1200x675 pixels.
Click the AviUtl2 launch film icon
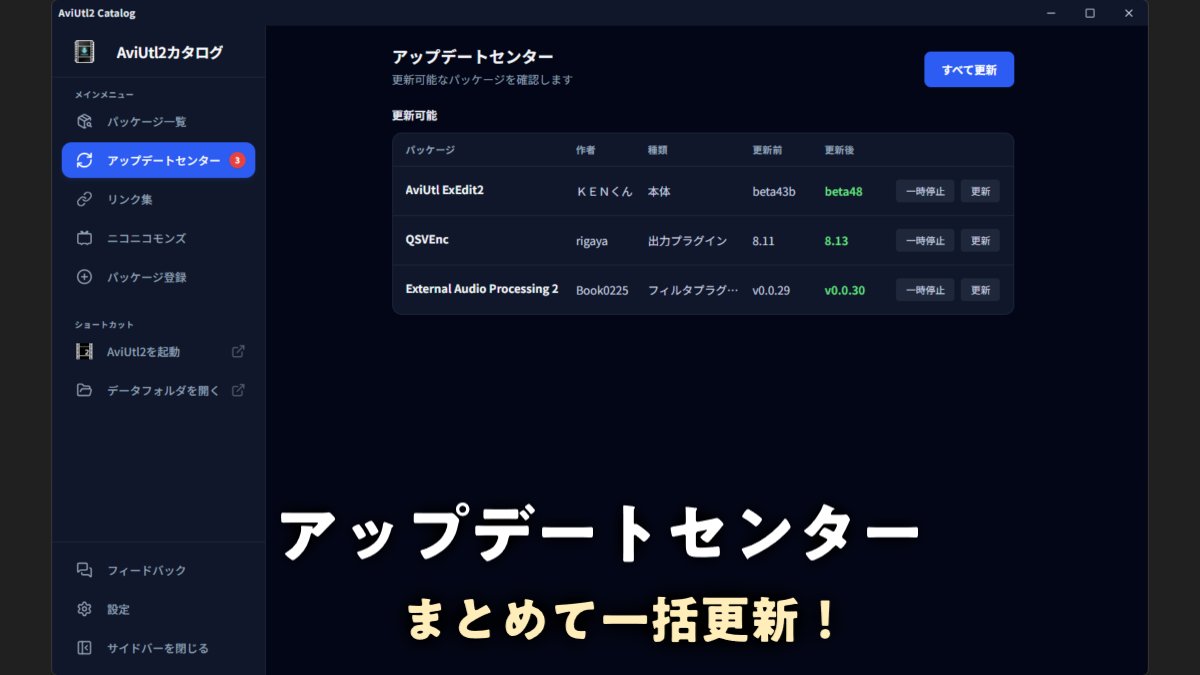click(85, 352)
